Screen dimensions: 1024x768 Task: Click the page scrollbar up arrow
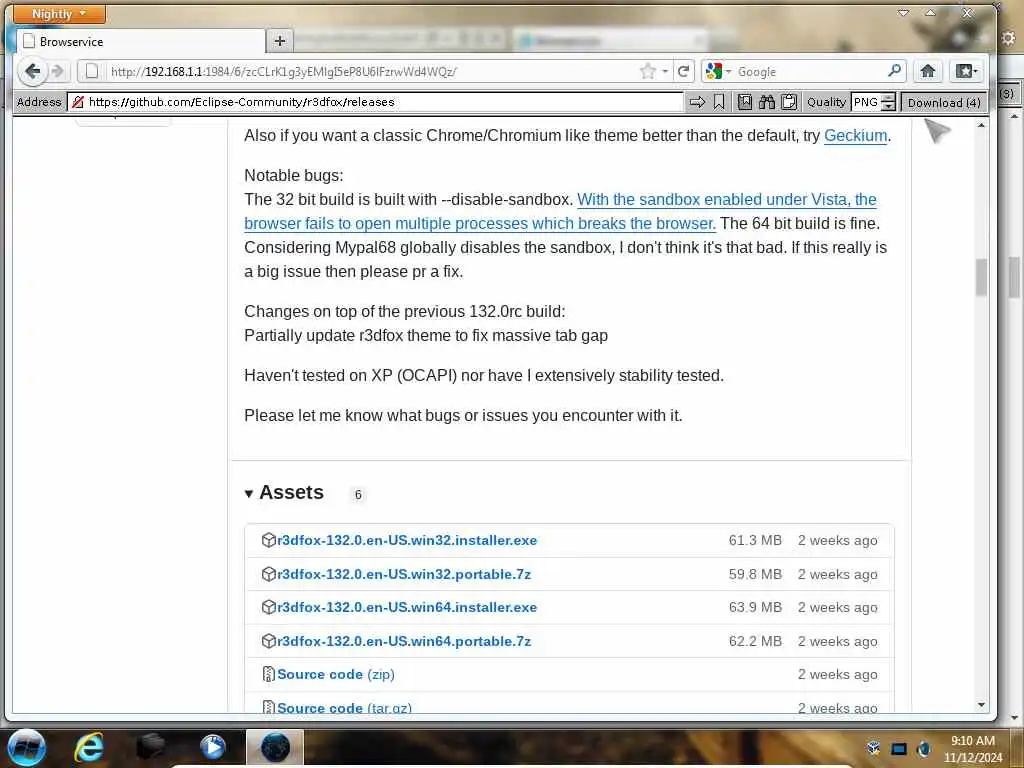pos(982,124)
